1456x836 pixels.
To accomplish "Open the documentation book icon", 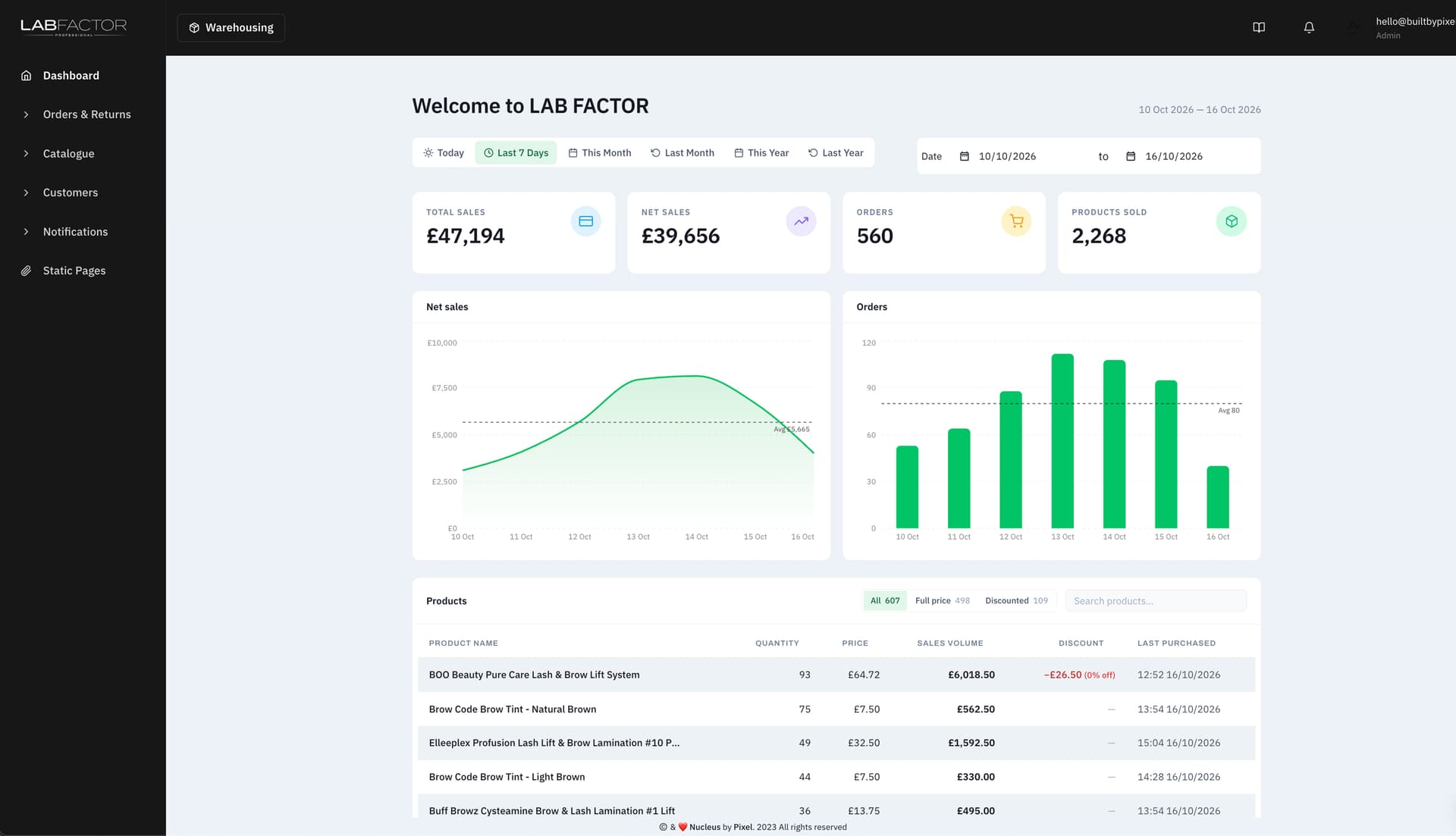I will [1259, 27].
